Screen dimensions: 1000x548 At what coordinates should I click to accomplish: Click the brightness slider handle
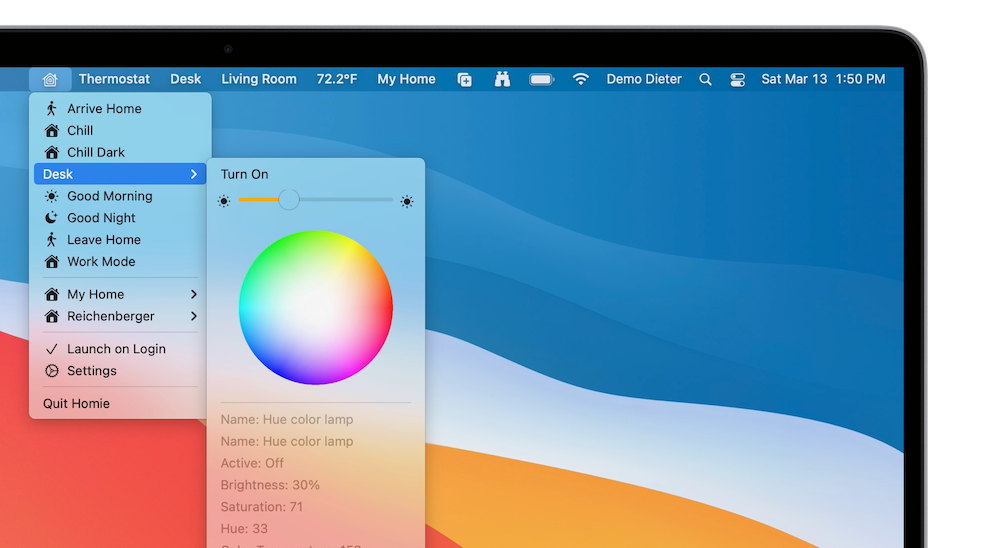(289, 200)
